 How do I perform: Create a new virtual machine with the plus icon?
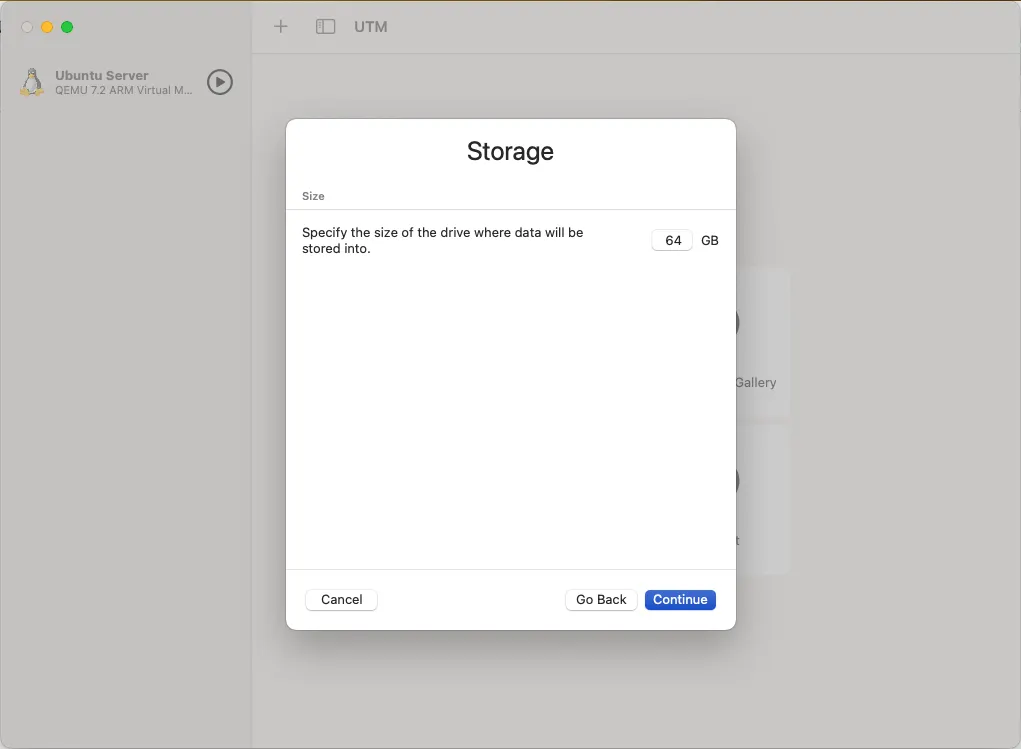pyautogui.click(x=280, y=27)
